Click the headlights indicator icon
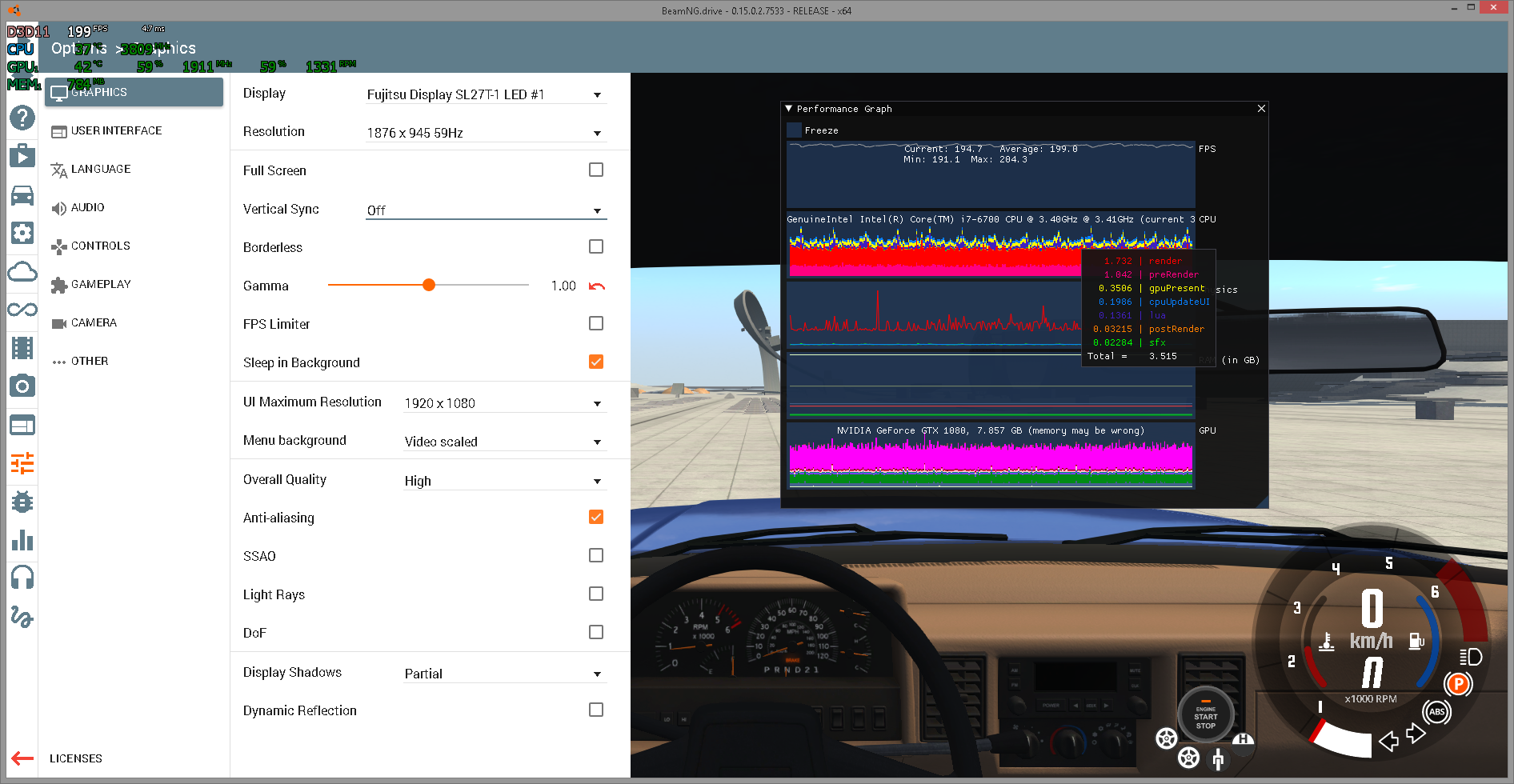 point(1471,657)
